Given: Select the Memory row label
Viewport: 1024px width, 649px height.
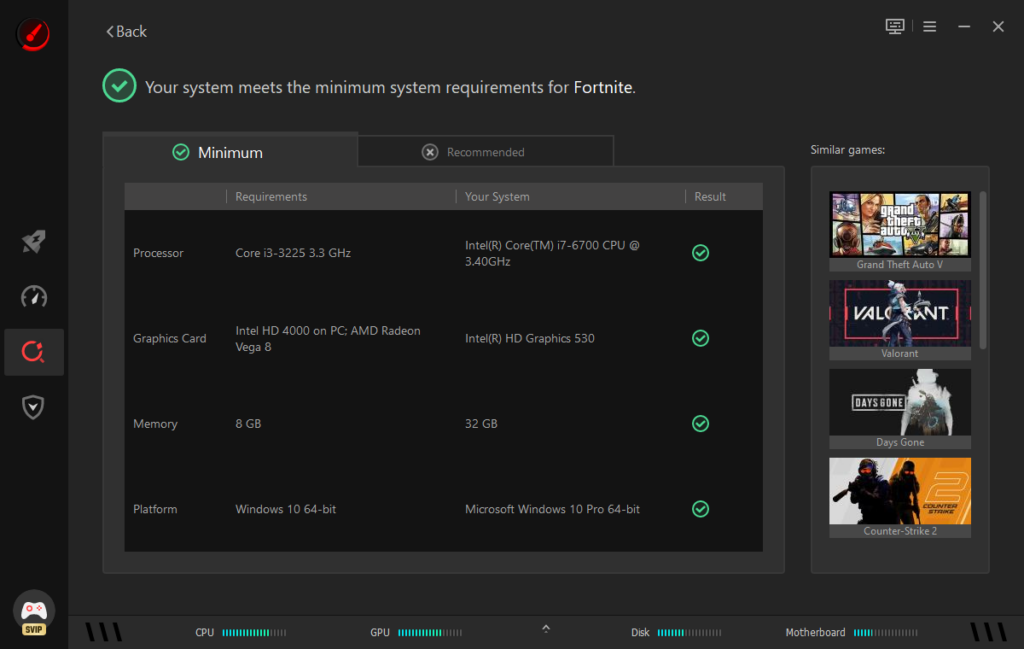Looking at the screenshot, I should (x=155, y=424).
